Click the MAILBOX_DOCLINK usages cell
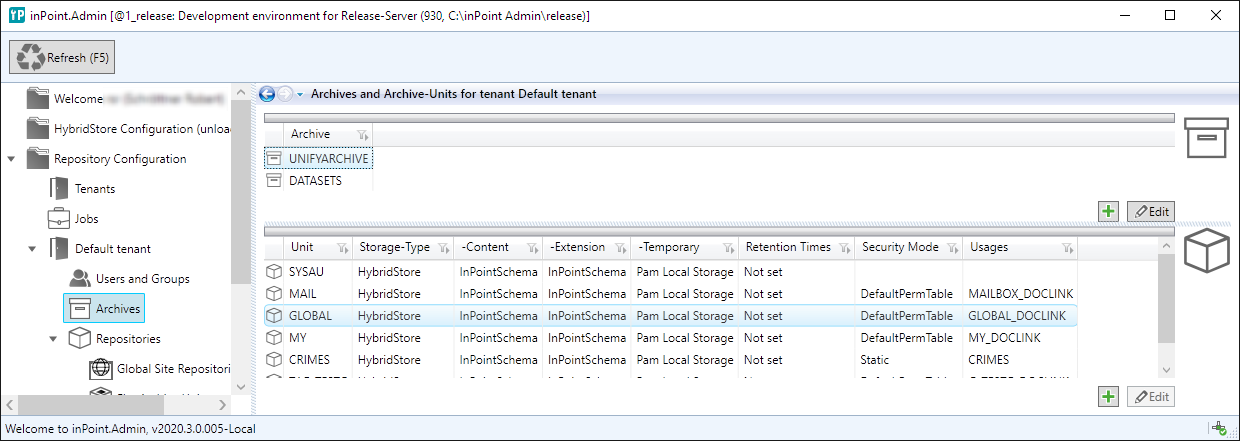 click(1020, 294)
